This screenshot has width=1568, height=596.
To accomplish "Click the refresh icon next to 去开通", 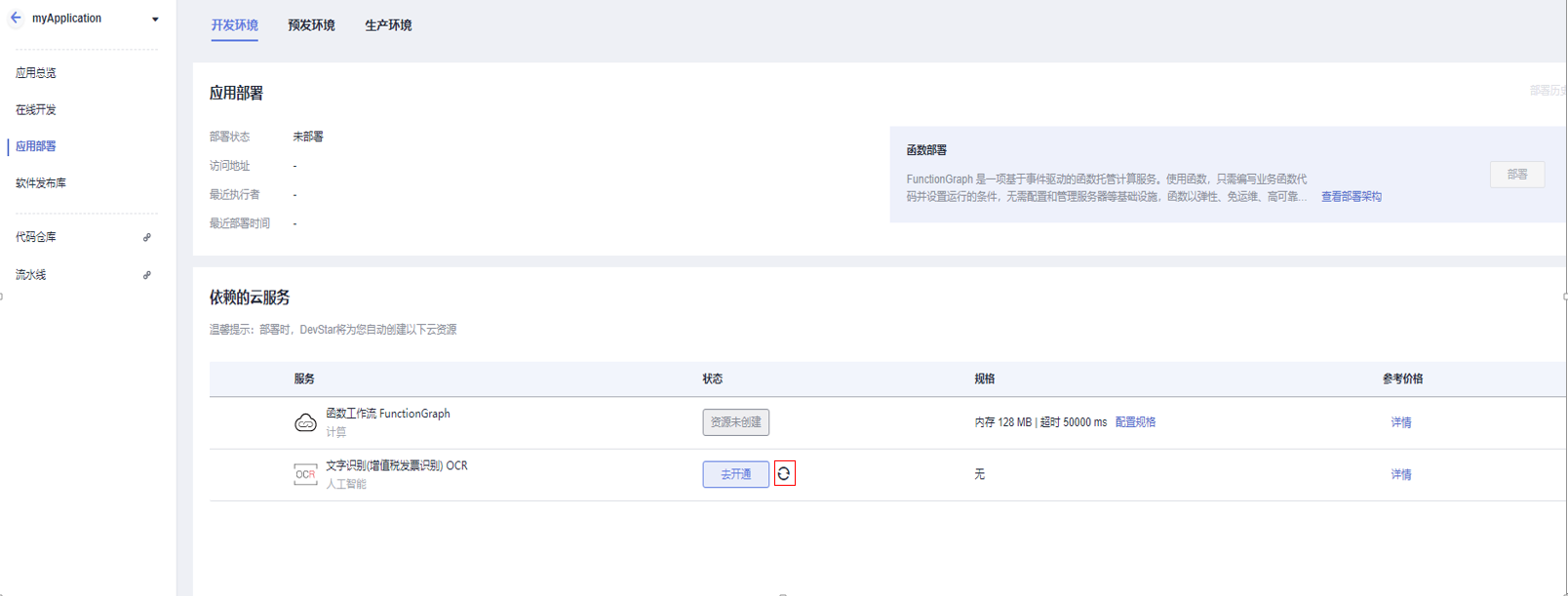I will click(x=784, y=474).
